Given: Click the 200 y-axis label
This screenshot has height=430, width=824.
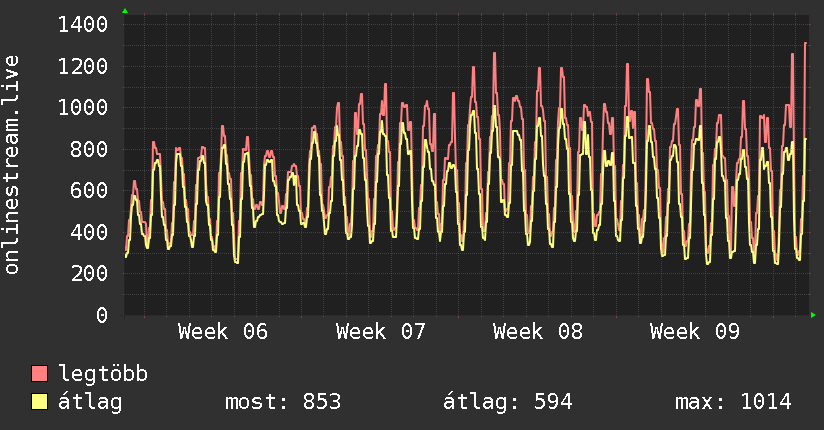Looking at the screenshot, I should (90, 274).
